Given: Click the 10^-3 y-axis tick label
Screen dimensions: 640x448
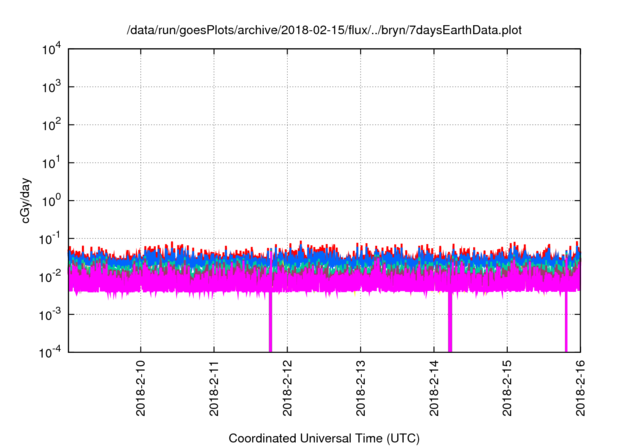Looking at the screenshot, I should point(50,315).
